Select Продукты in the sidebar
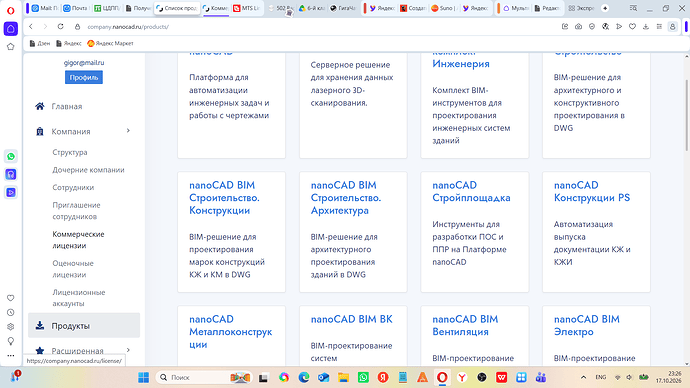Viewport: 690px width, 388px height. tap(84, 326)
